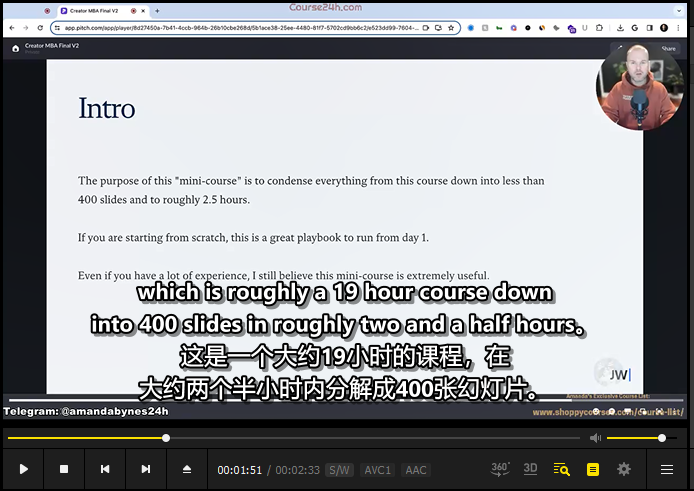
Task: Click the AAC audio codec label
Action: 415,470
